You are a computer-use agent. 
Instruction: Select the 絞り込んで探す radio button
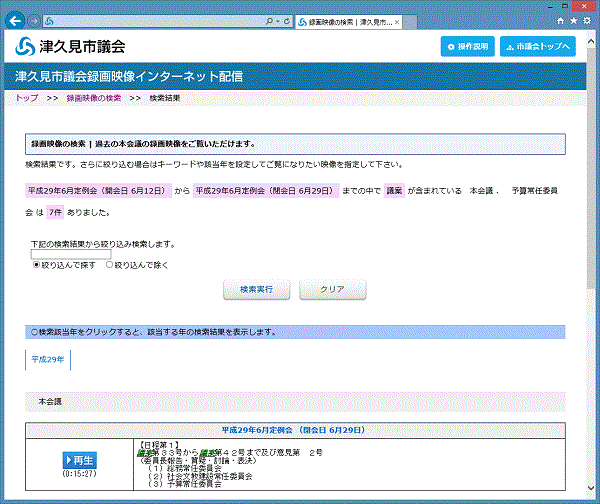(36, 265)
